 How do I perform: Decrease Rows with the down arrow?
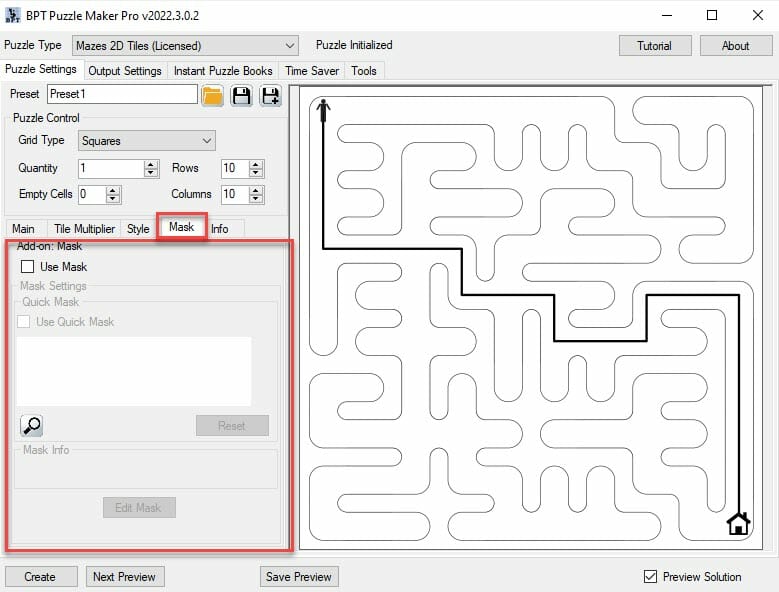click(x=256, y=173)
